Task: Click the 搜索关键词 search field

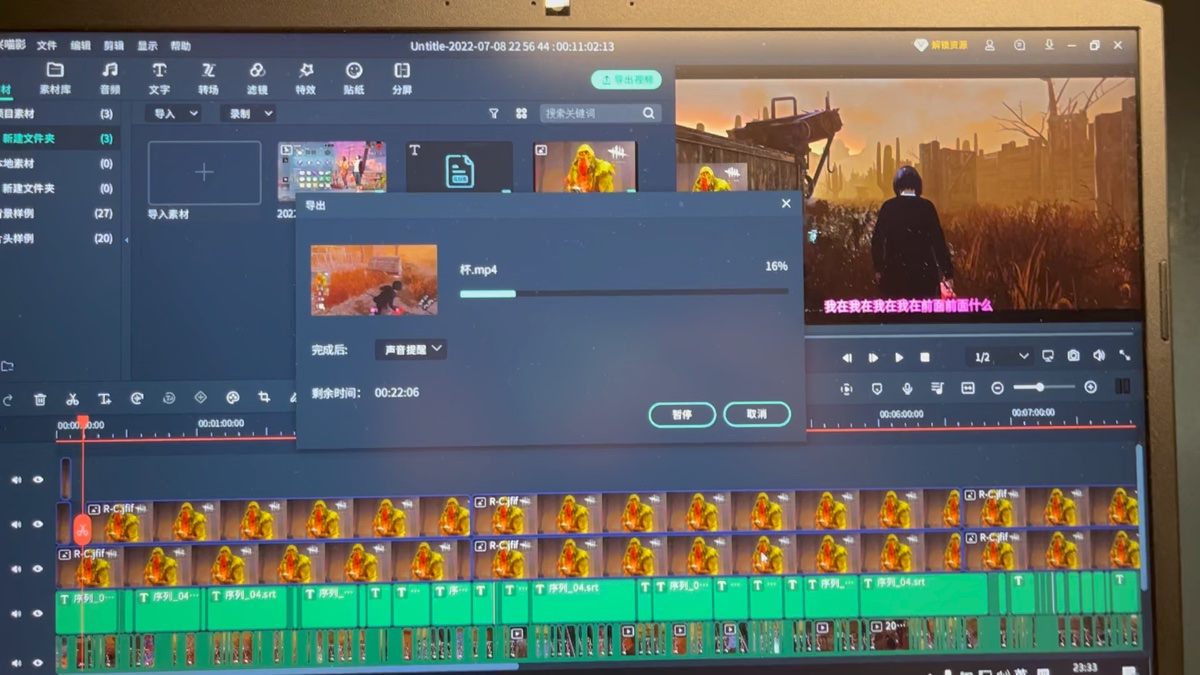Action: (600, 114)
